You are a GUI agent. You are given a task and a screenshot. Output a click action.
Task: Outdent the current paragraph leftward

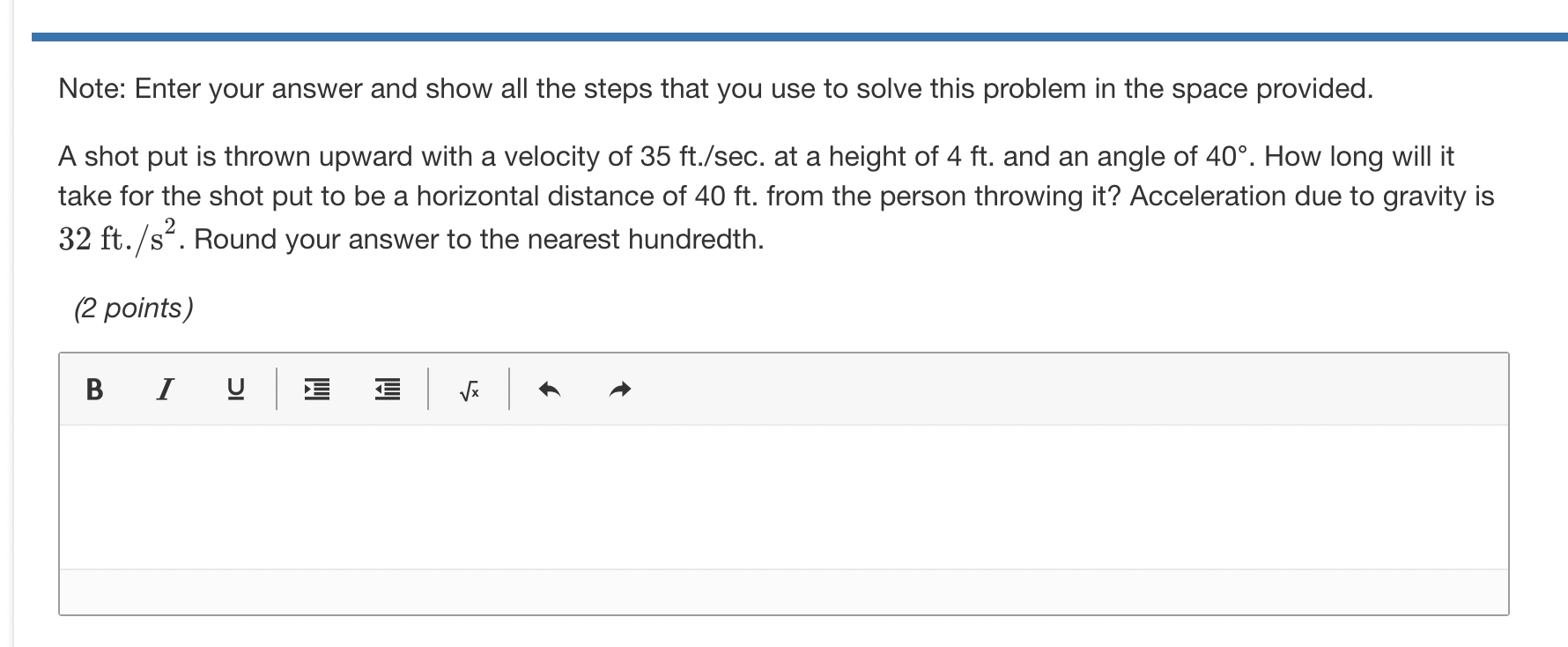pos(386,390)
